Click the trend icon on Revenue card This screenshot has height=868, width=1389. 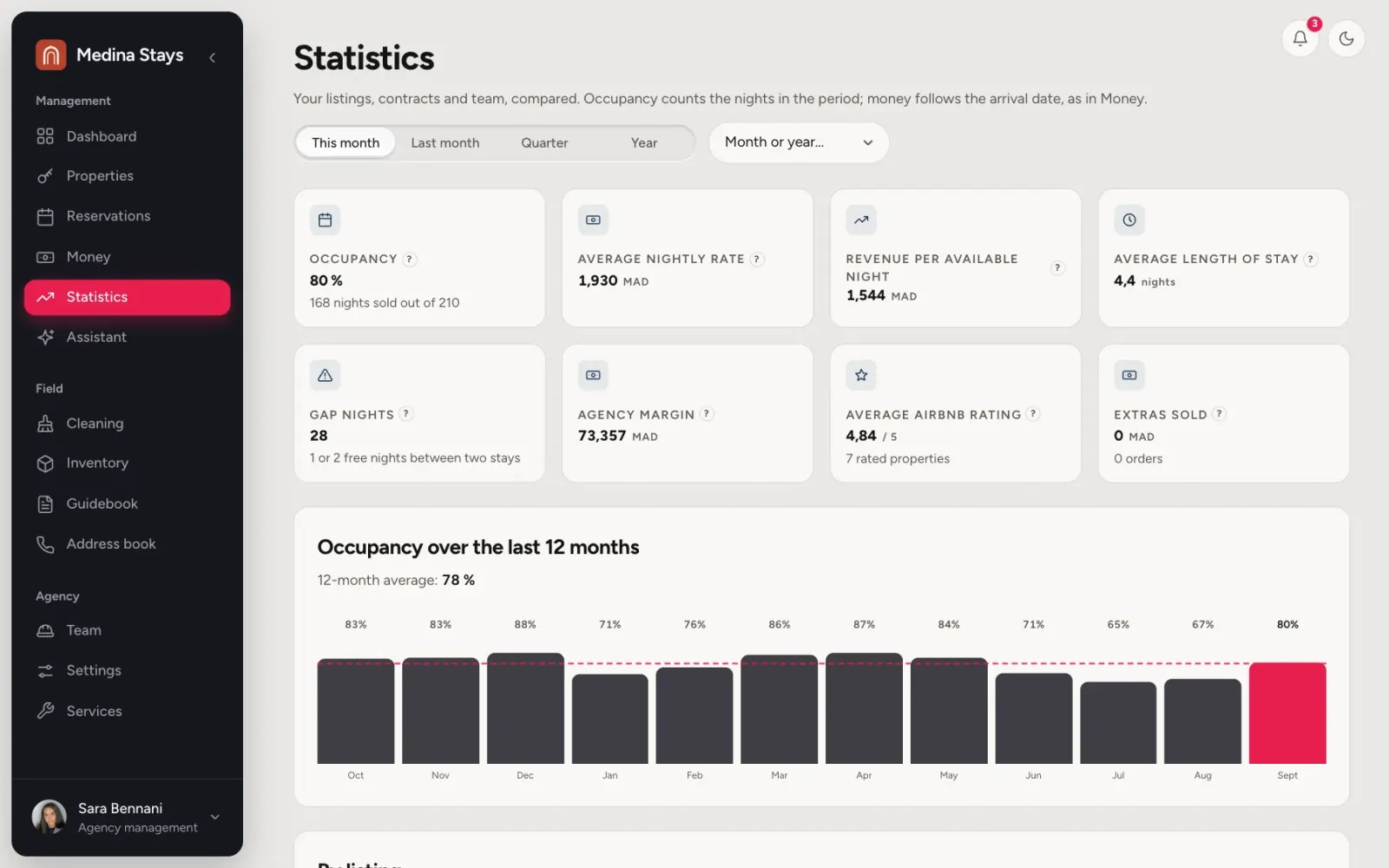coord(861,220)
